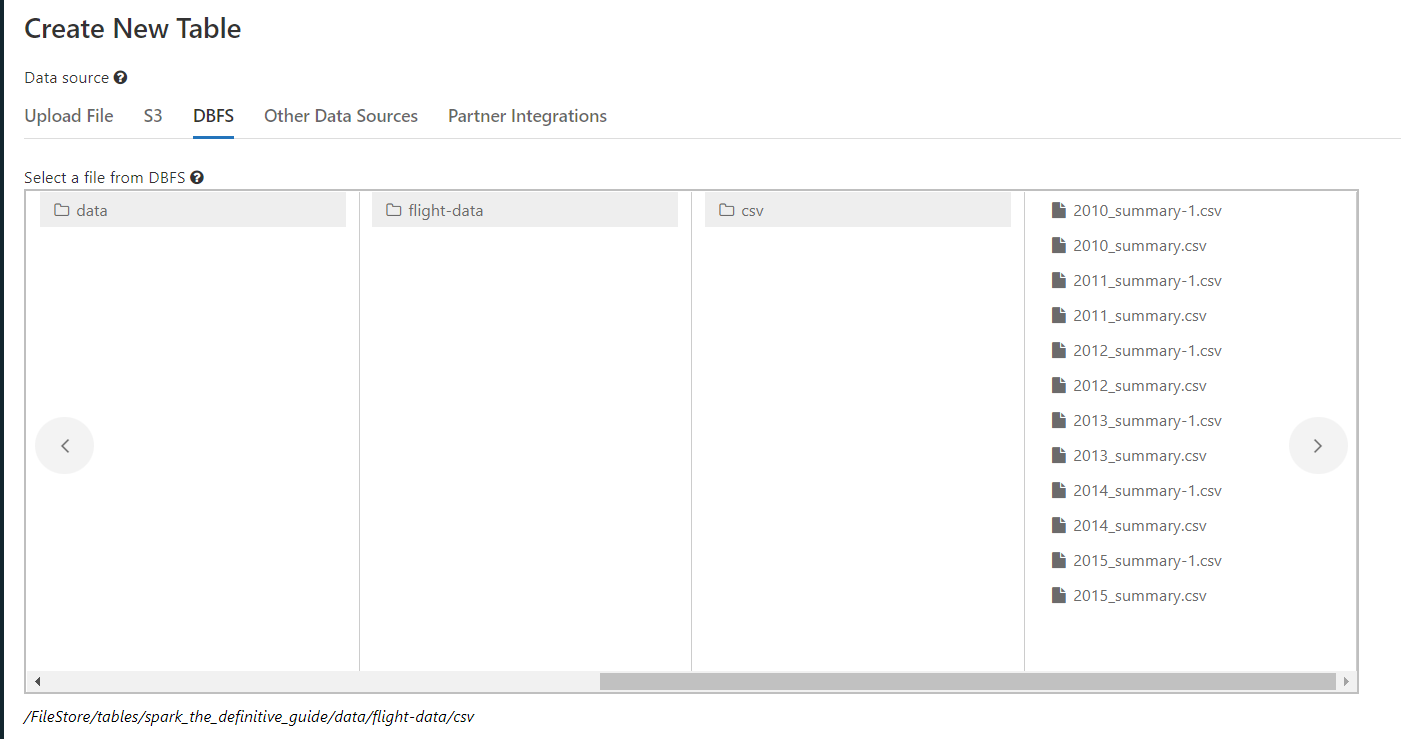The image size is (1401, 739).
Task: Click the selected DBFS path text below browser
Action: pos(249,717)
